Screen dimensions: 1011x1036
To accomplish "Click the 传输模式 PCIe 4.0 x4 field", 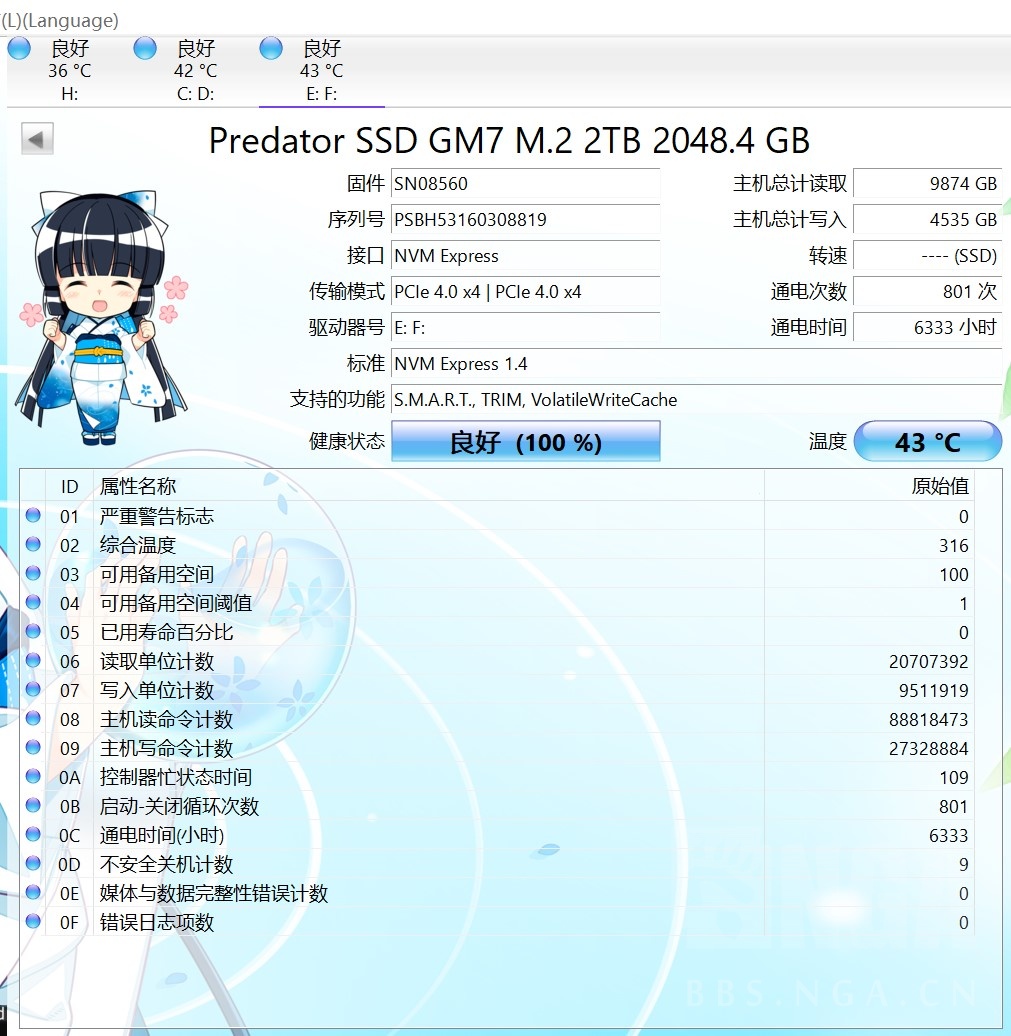I will point(525,292).
